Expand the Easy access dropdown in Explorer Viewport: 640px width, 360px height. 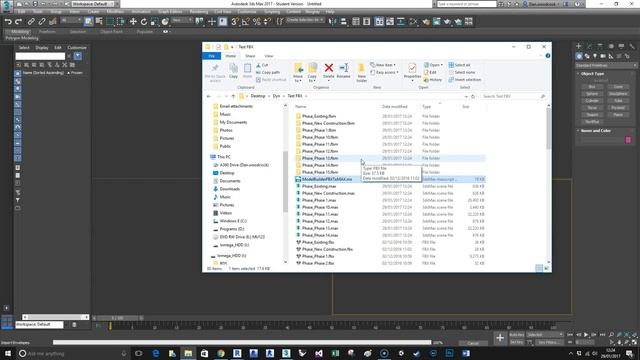coord(384,73)
